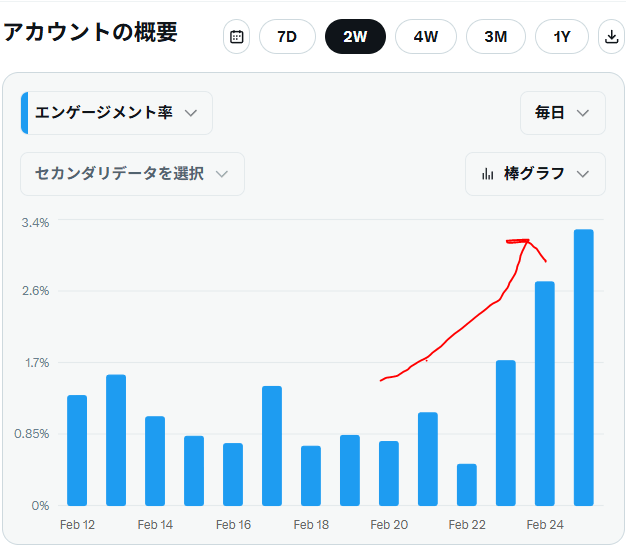
Task: Click the Feb 24 bar
Action: tap(545, 394)
